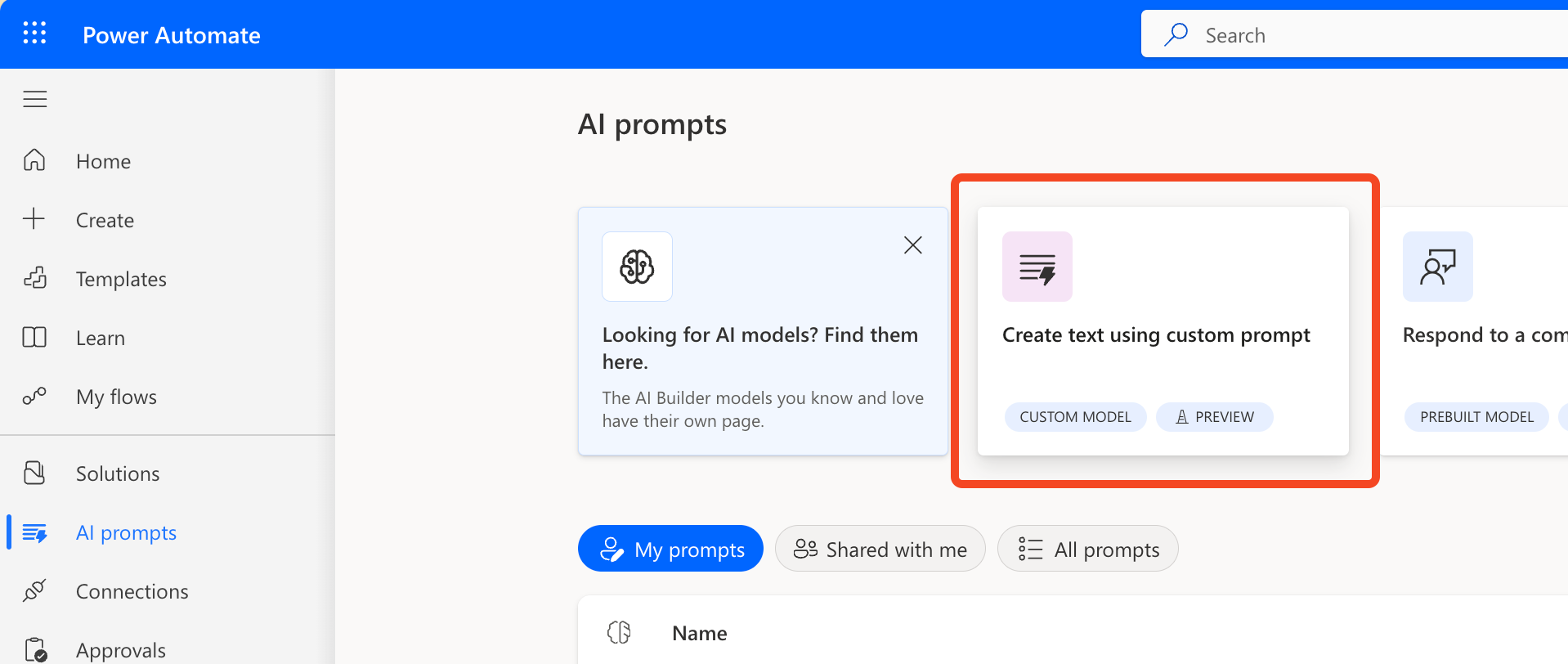
Task: Click the AI prompts sidebar icon
Action: 34,533
